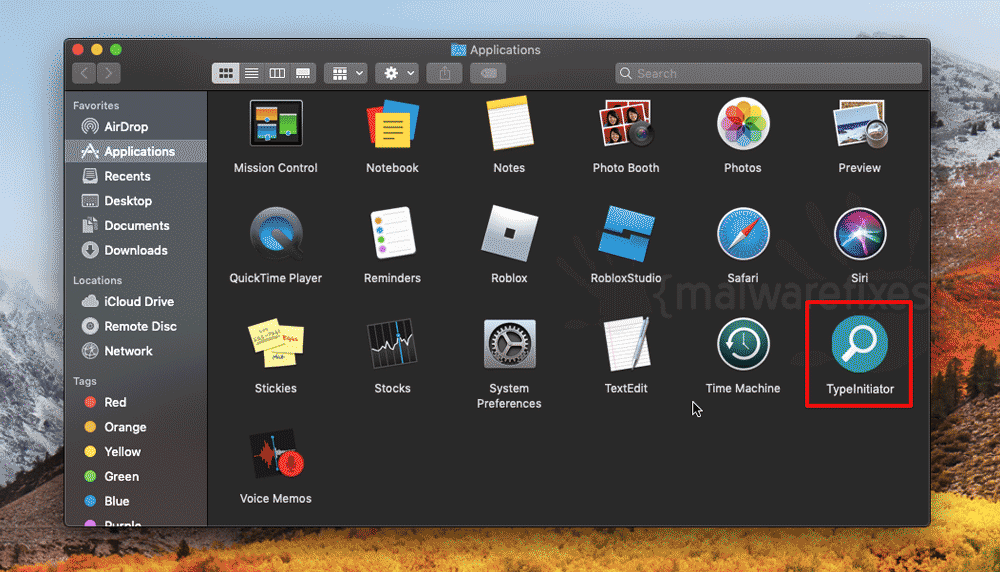Image resolution: width=1000 pixels, height=572 pixels.
Task: Switch to list view in toolbar
Action: [x=252, y=73]
